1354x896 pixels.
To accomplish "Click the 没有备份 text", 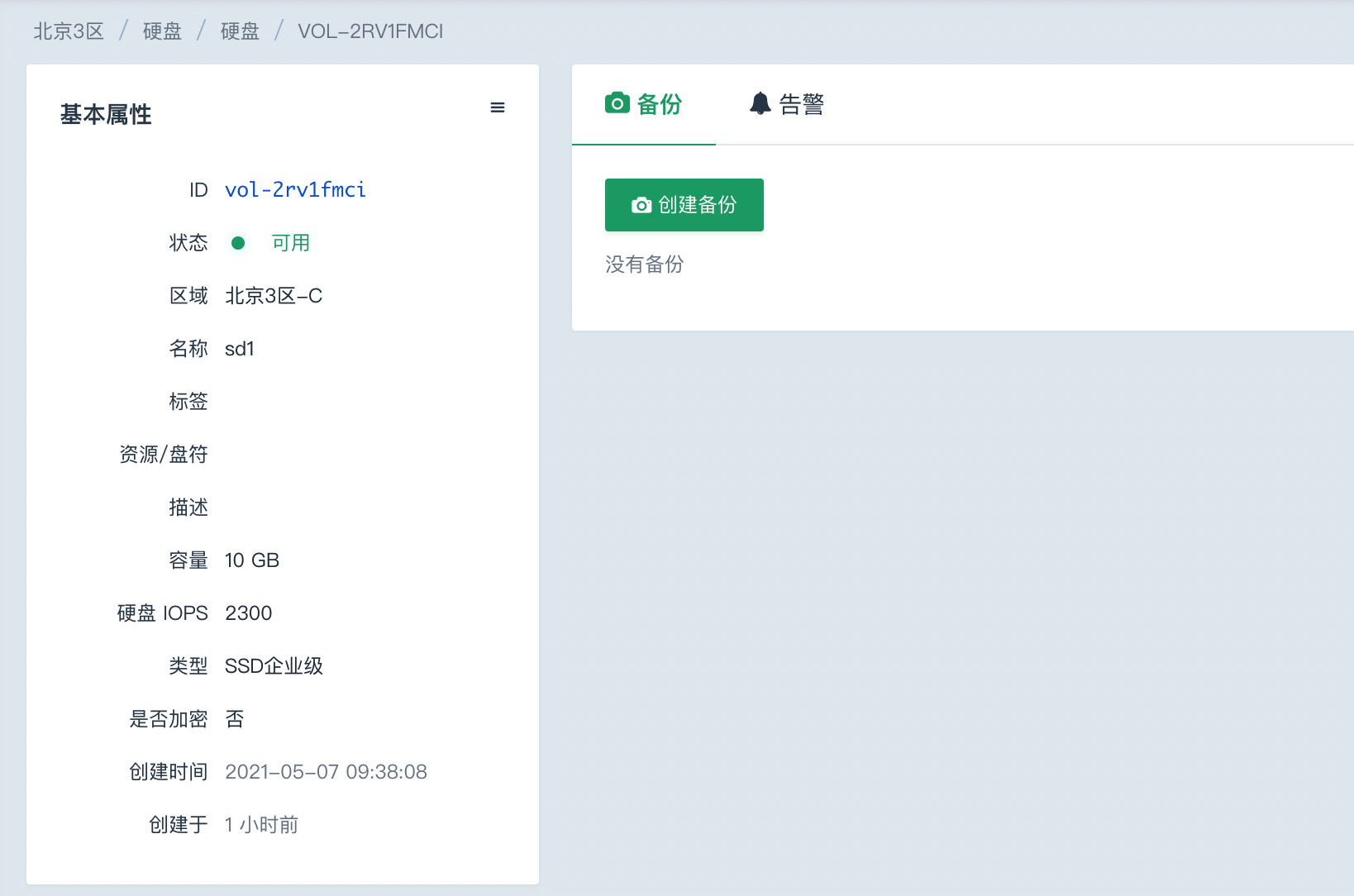I will tap(646, 265).
